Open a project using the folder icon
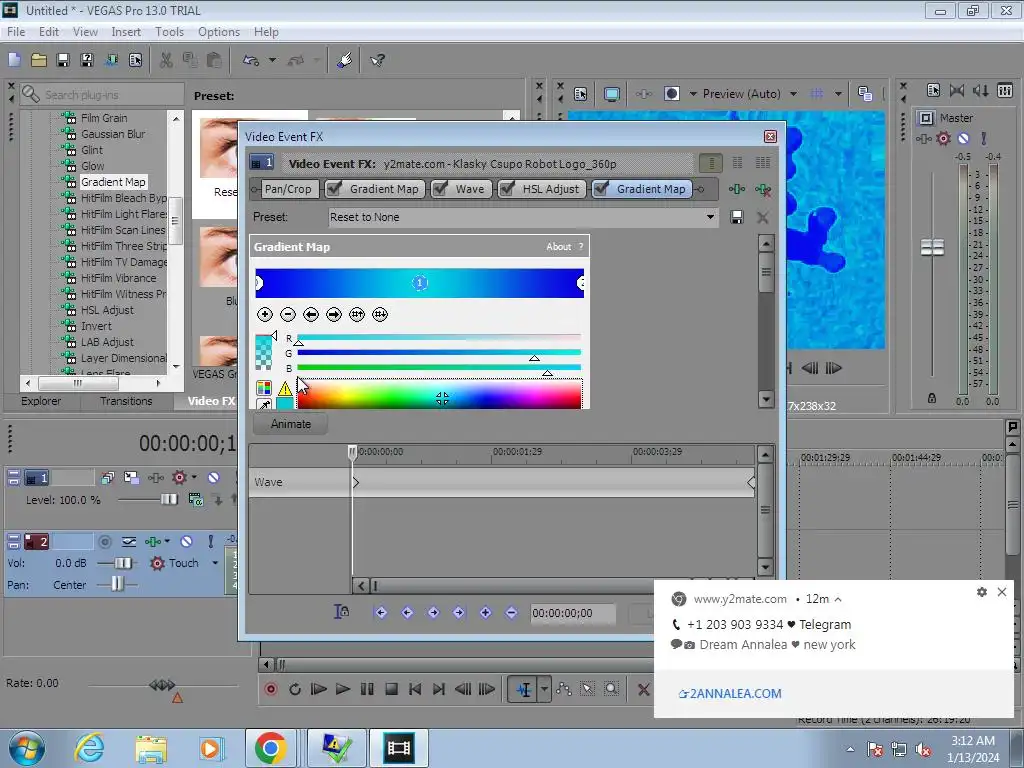Viewport: 1024px width, 768px height. pos(39,61)
